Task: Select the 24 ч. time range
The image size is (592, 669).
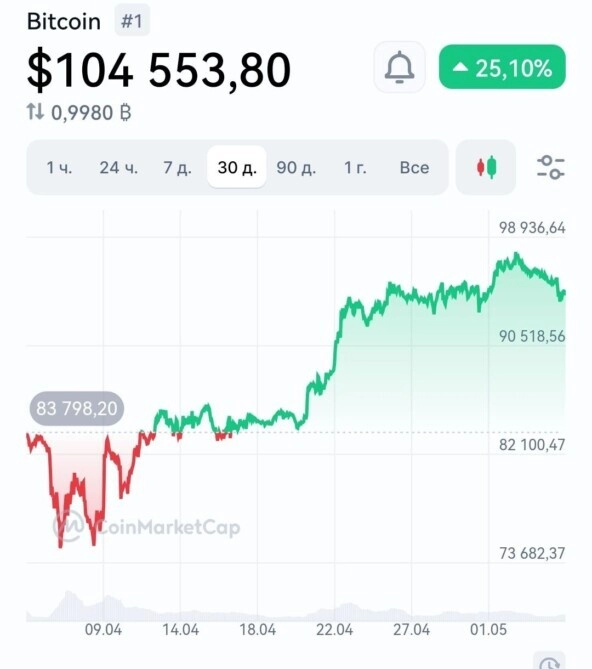Action: point(119,167)
